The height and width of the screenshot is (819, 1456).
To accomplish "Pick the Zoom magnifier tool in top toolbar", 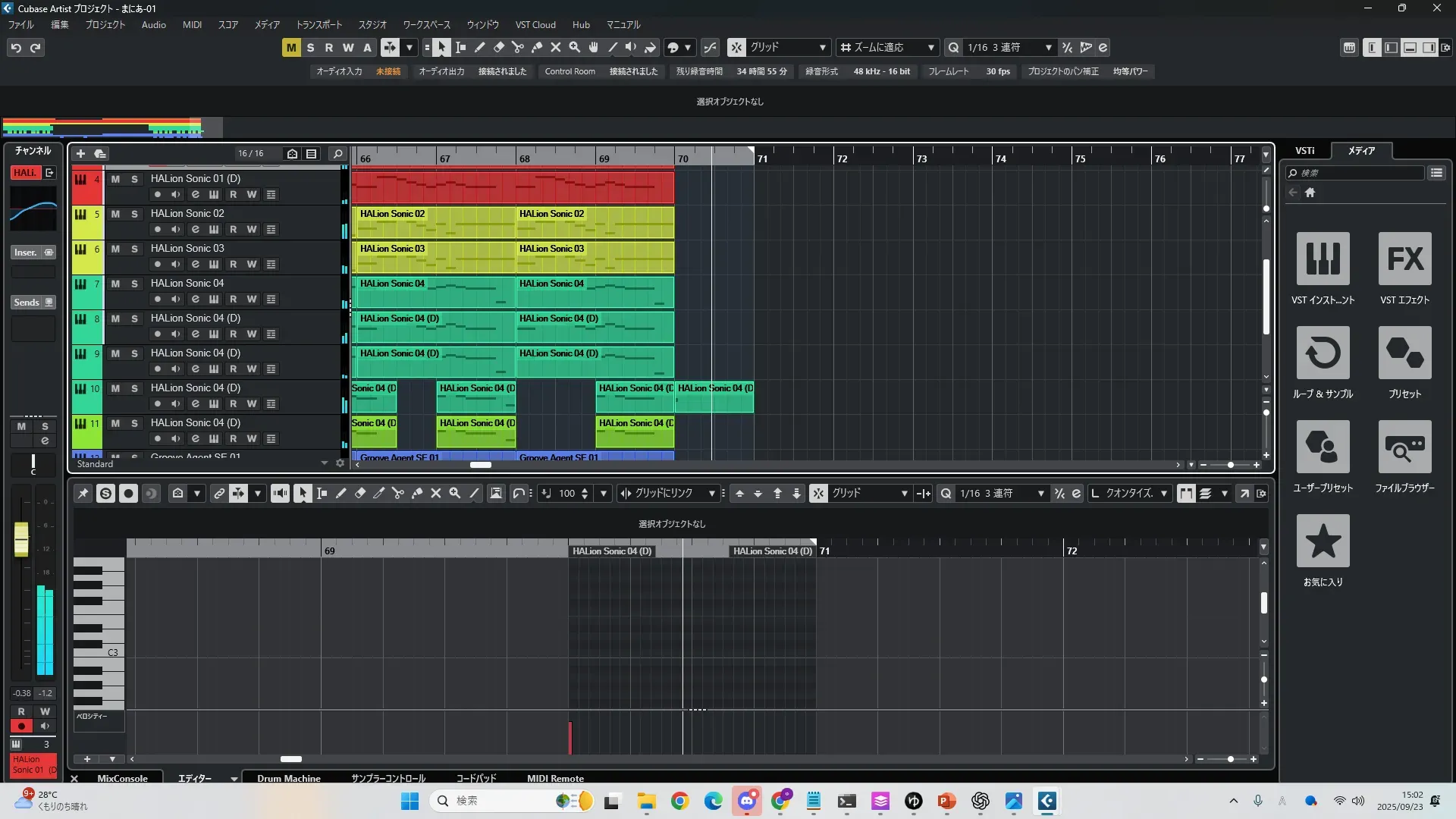I will click(575, 47).
